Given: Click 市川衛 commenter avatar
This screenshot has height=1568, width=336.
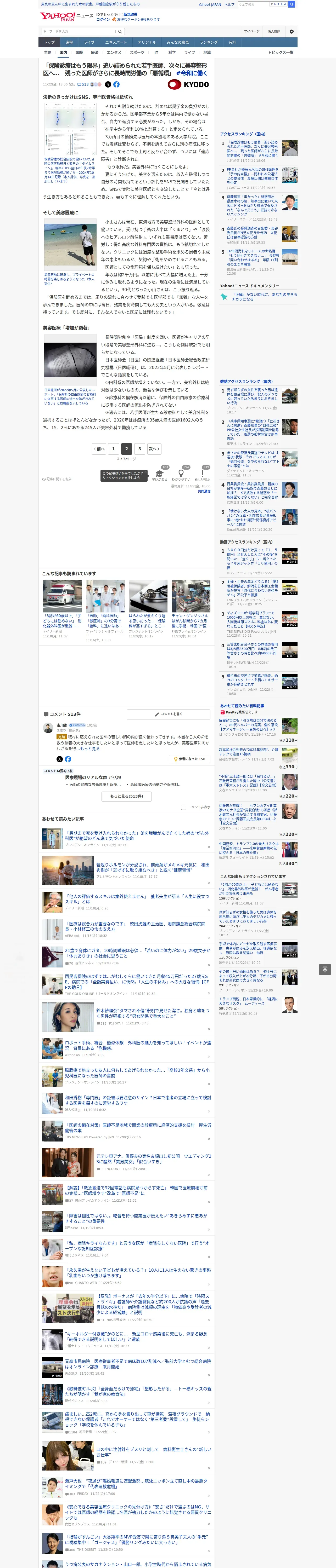Looking at the screenshot, I should 48,728.
